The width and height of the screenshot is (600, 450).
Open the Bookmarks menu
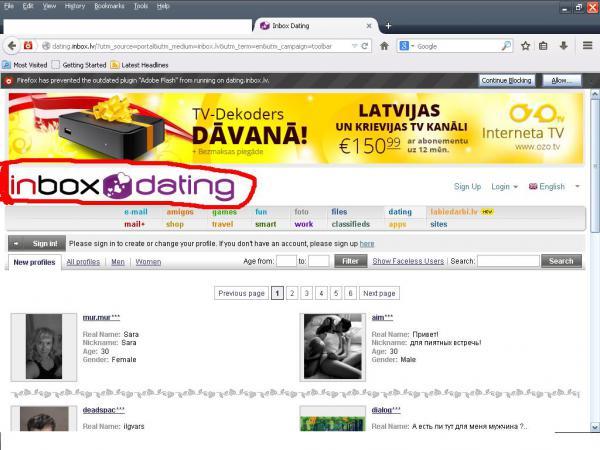click(x=109, y=6)
